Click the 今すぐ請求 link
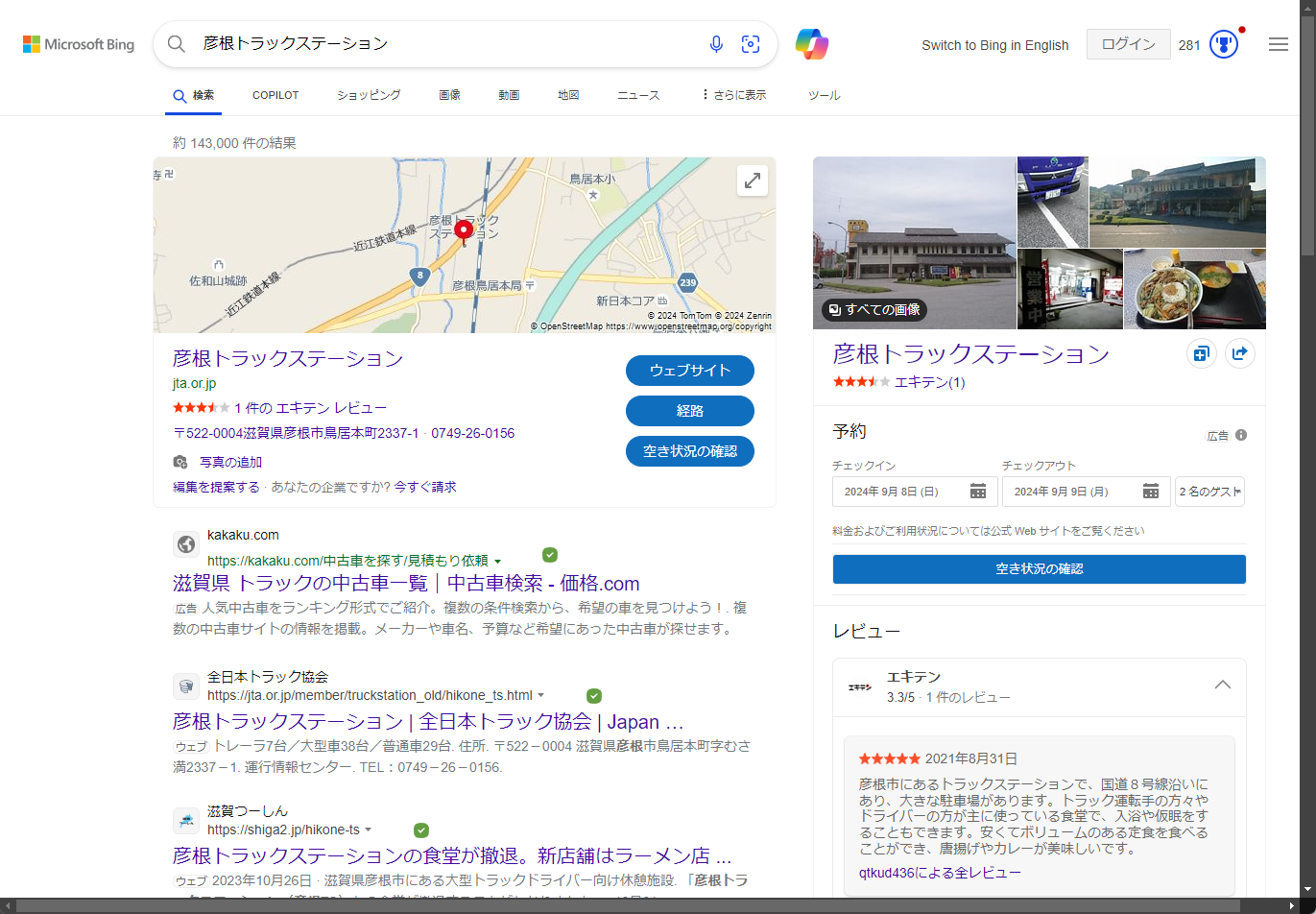Viewport: 1316px width, 914px height. [x=425, y=487]
